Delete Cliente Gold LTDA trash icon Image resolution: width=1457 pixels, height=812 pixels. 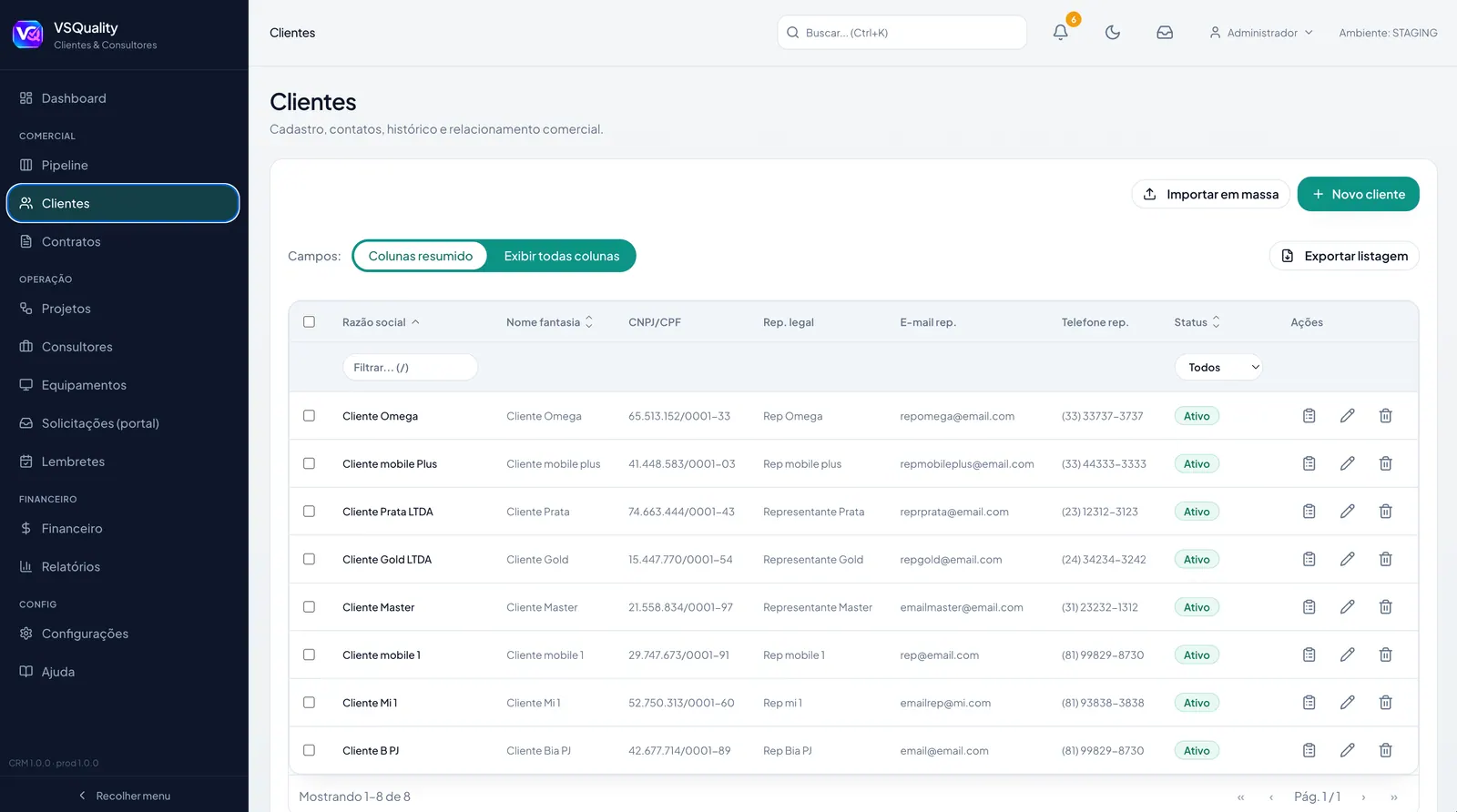coord(1386,559)
